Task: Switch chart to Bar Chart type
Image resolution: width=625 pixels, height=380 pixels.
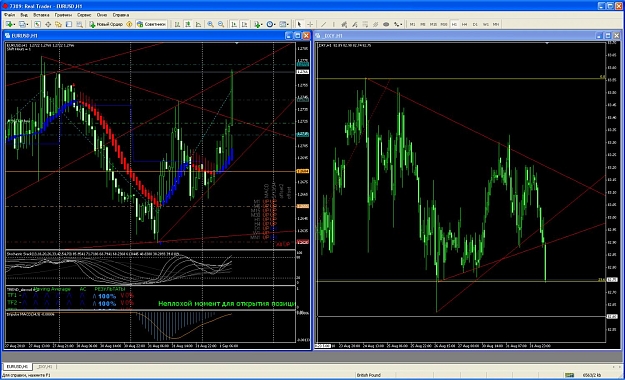Action: tap(177, 24)
